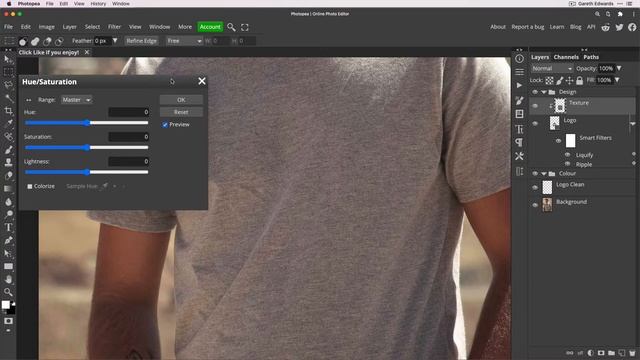Select the Eraser tool

pyautogui.click(x=8, y=176)
